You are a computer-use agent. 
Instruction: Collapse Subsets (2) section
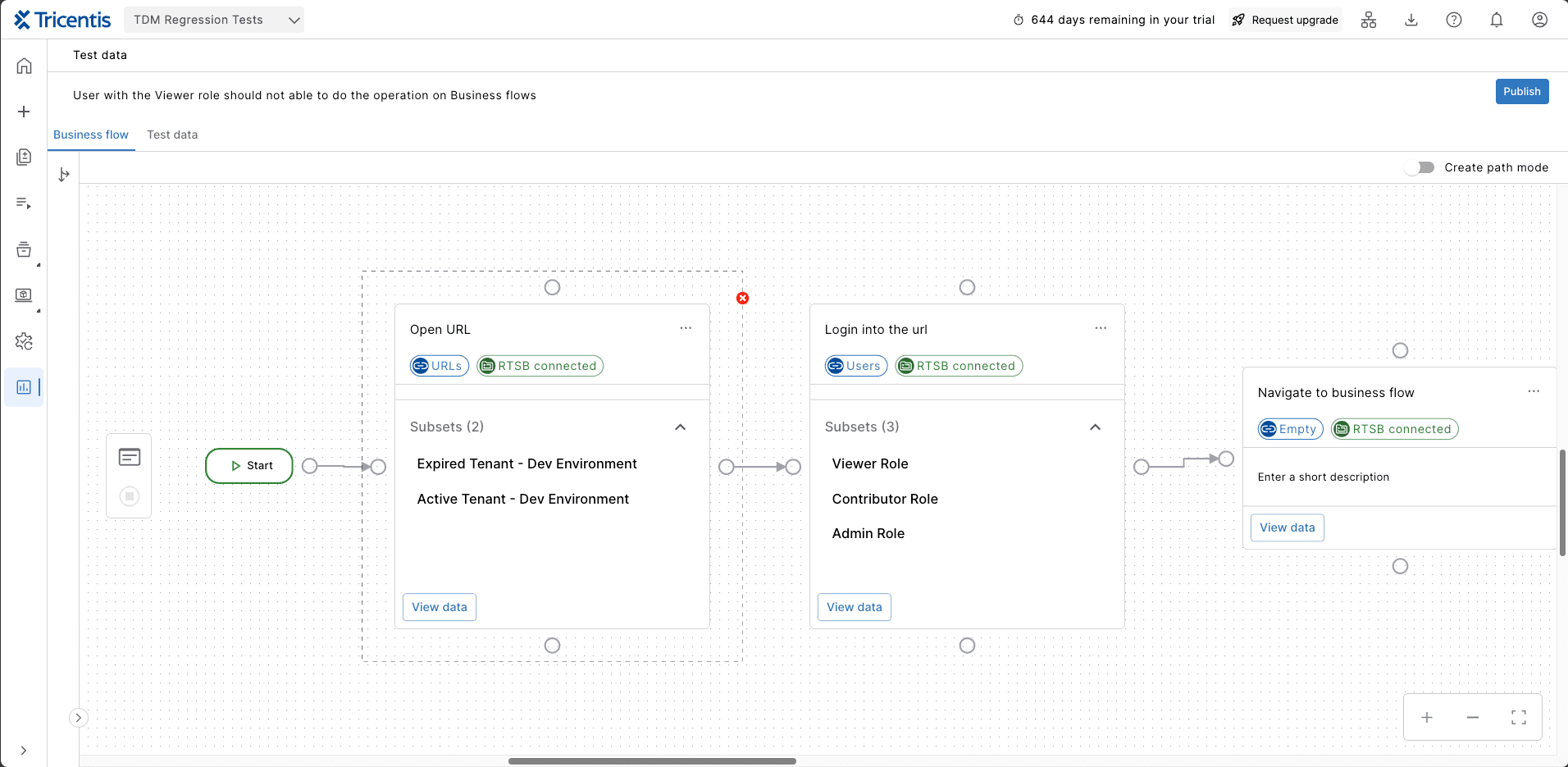(680, 427)
